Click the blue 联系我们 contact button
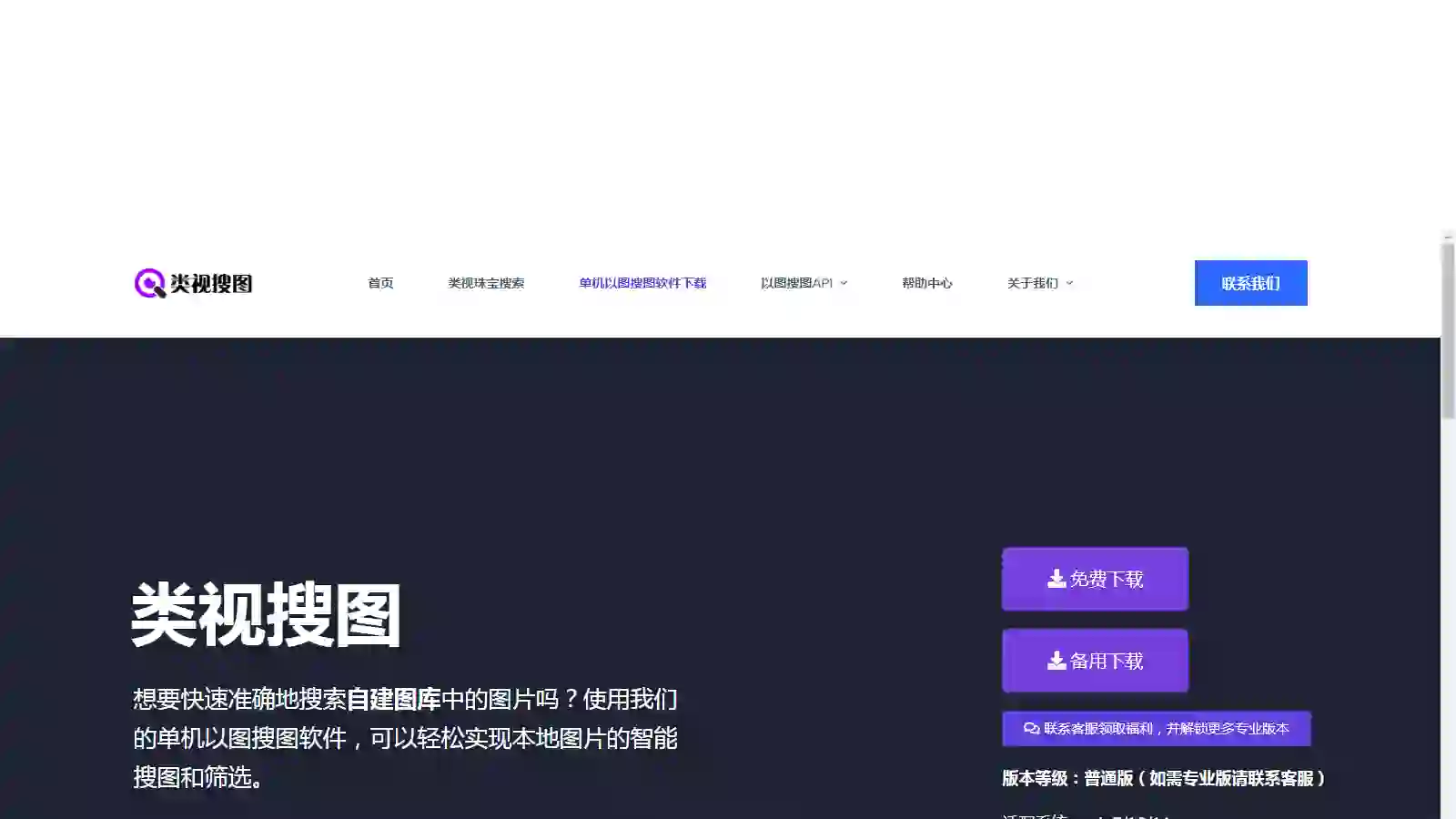Viewport: 1456px width, 819px height. tap(1250, 283)
